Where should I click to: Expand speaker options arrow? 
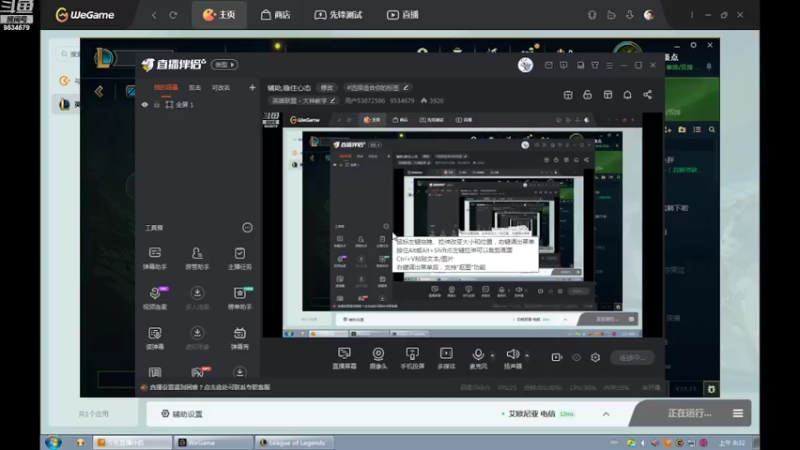coord(527,355)
